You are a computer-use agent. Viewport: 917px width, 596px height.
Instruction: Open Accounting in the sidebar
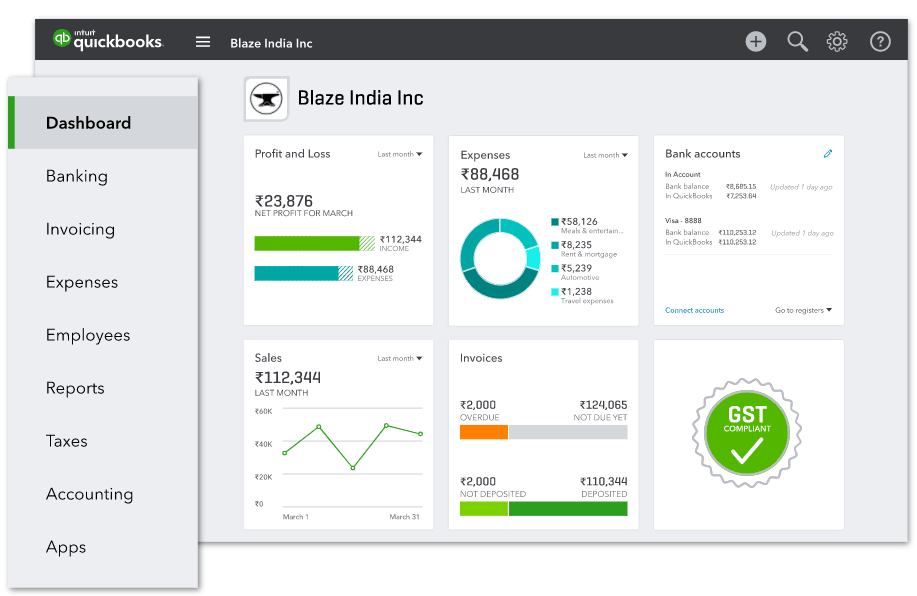click(x=89, y=494)
